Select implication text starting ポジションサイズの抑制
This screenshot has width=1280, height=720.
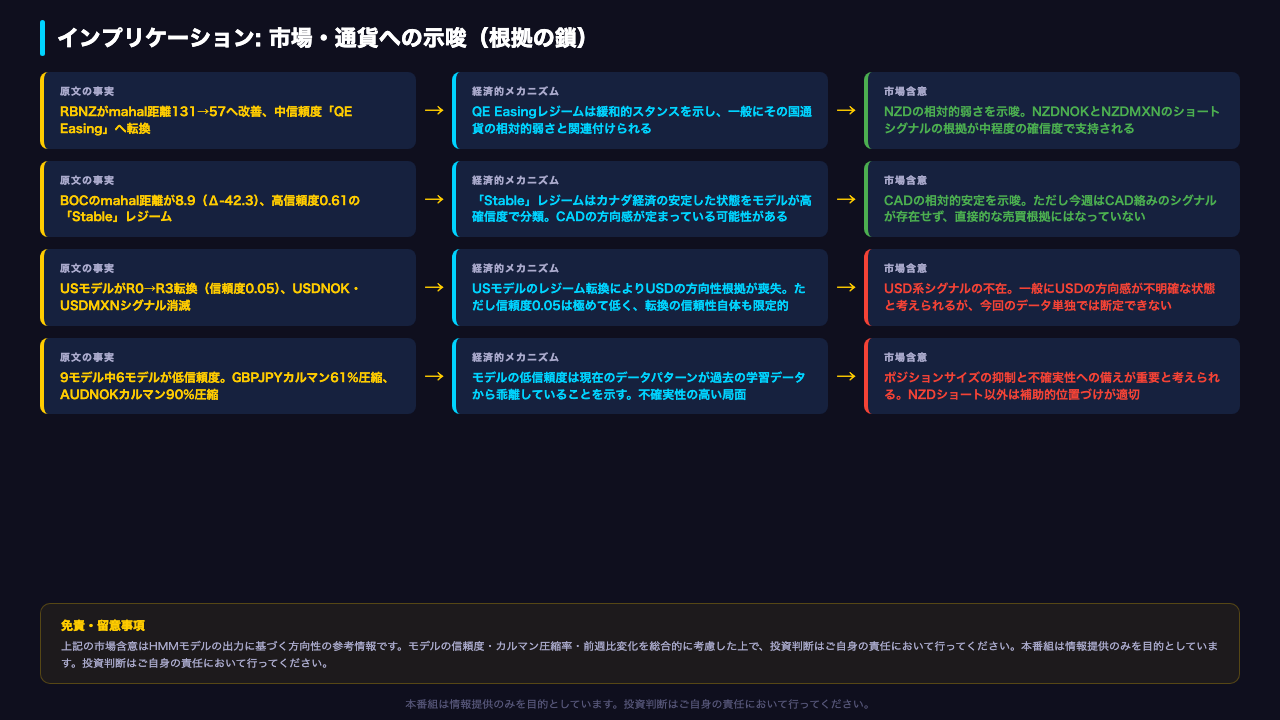coord(1052,386)
